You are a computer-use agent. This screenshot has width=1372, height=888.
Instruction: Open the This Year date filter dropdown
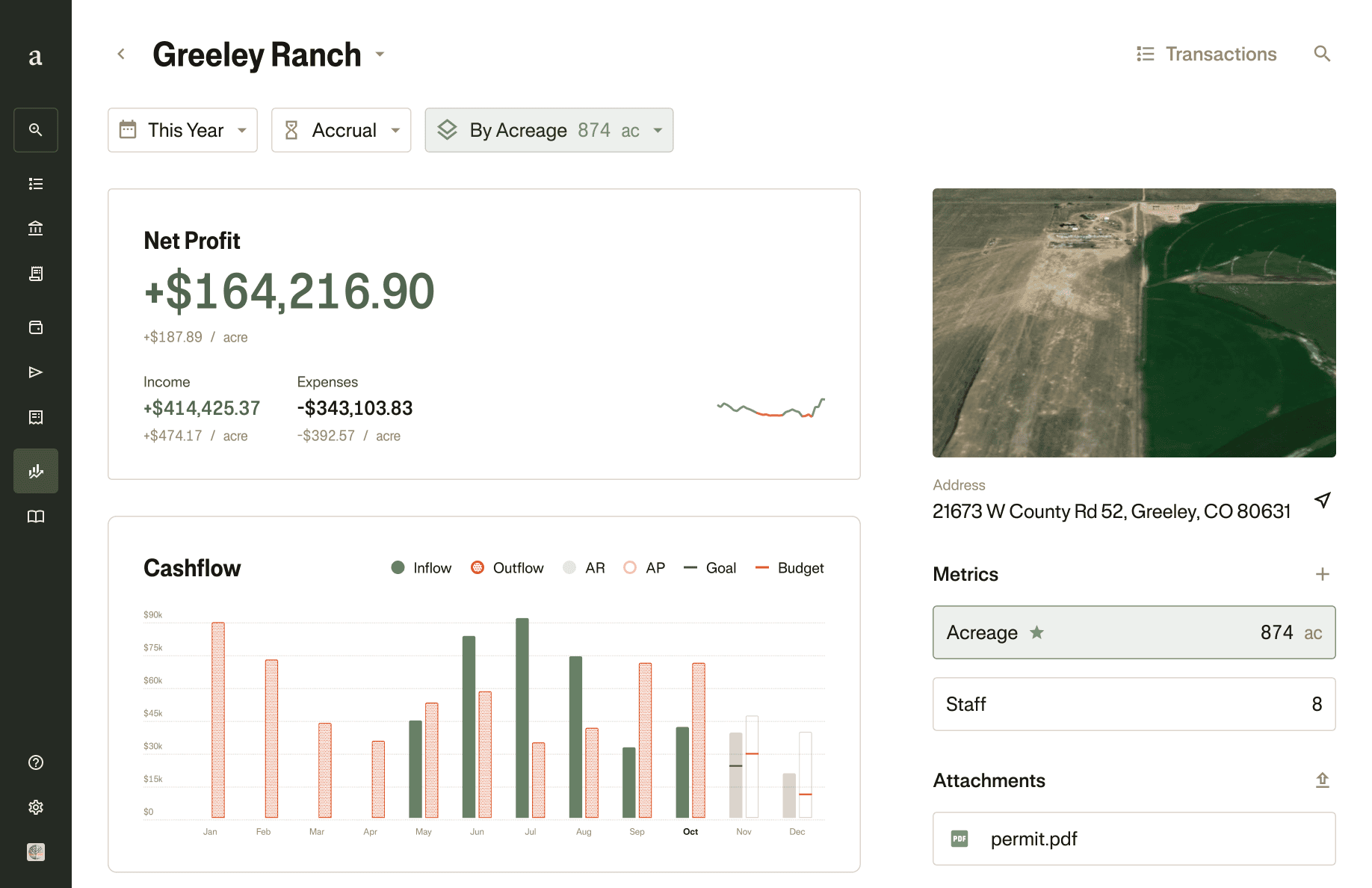coord(182,129)
